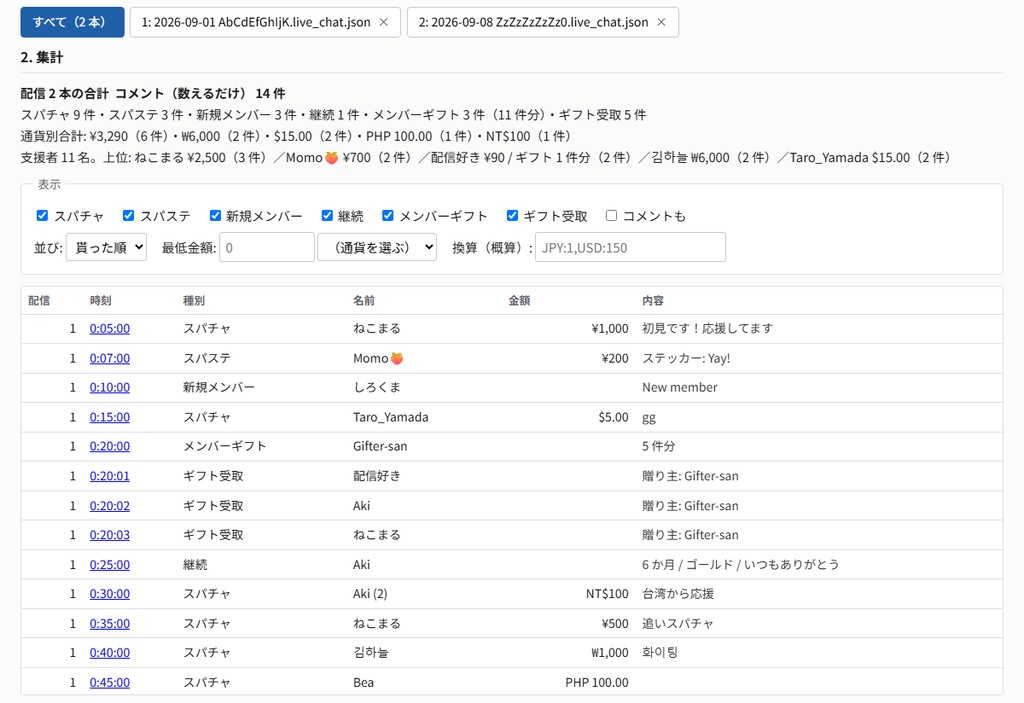Select the ¥1,000 amount cell

610,329
